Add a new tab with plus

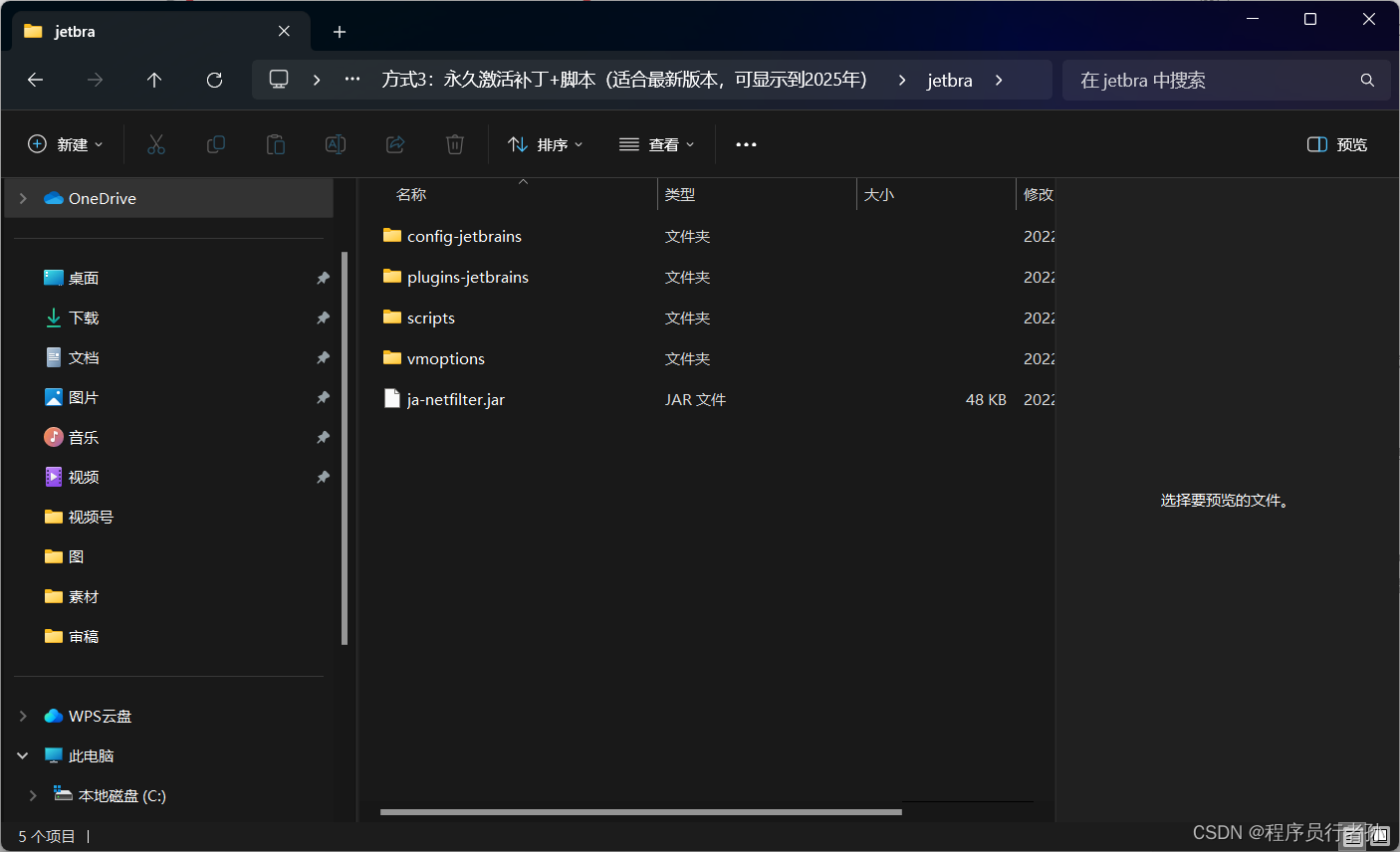(x=340, y=32)
